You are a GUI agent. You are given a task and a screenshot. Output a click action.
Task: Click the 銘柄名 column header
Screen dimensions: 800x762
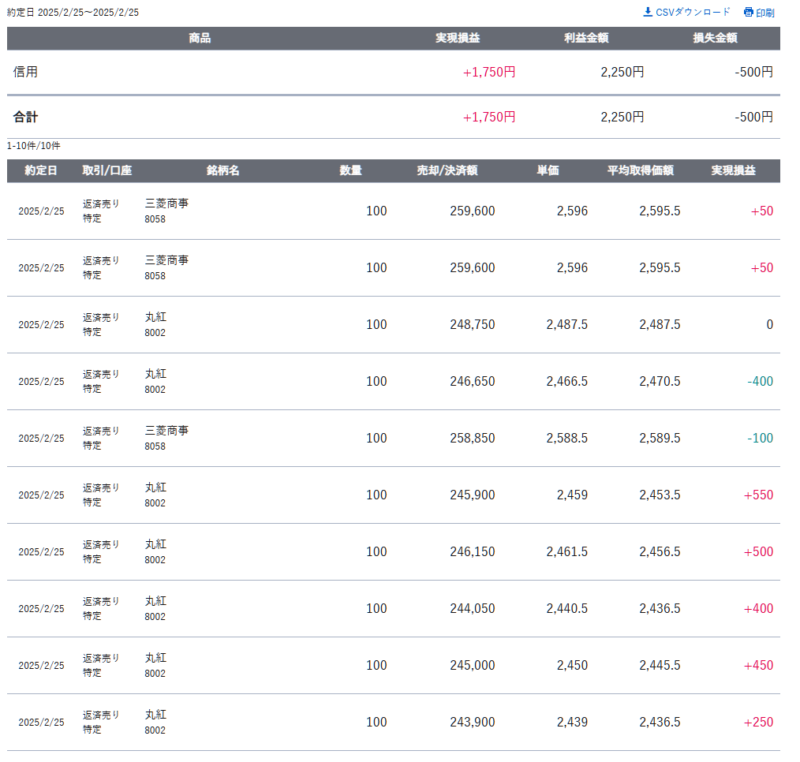tap(223, 170)
